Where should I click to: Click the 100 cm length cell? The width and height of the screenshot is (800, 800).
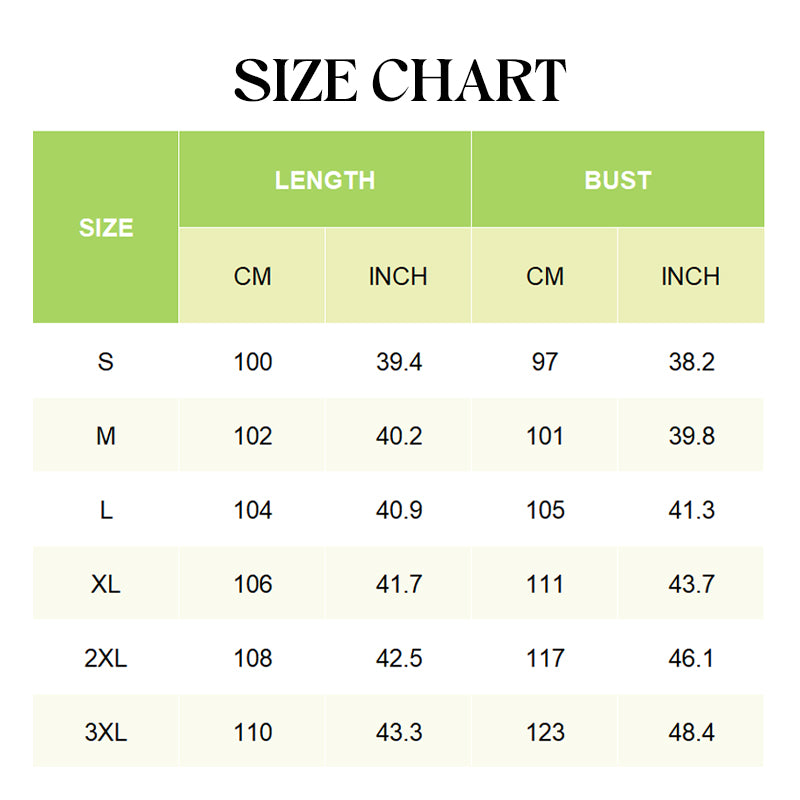pos(252,362)
